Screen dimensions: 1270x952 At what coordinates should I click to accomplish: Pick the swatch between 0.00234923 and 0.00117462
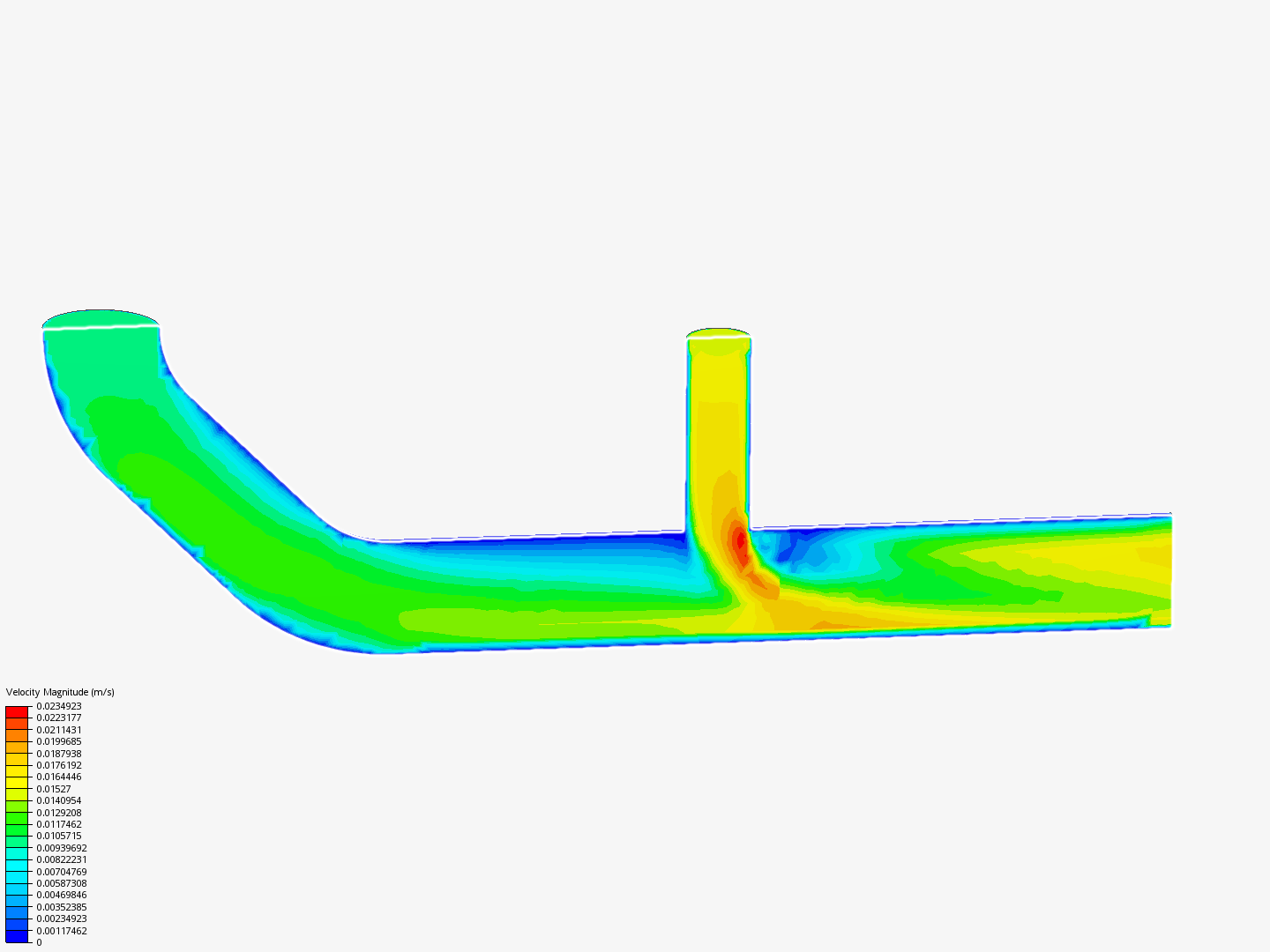tap(17, 925)
